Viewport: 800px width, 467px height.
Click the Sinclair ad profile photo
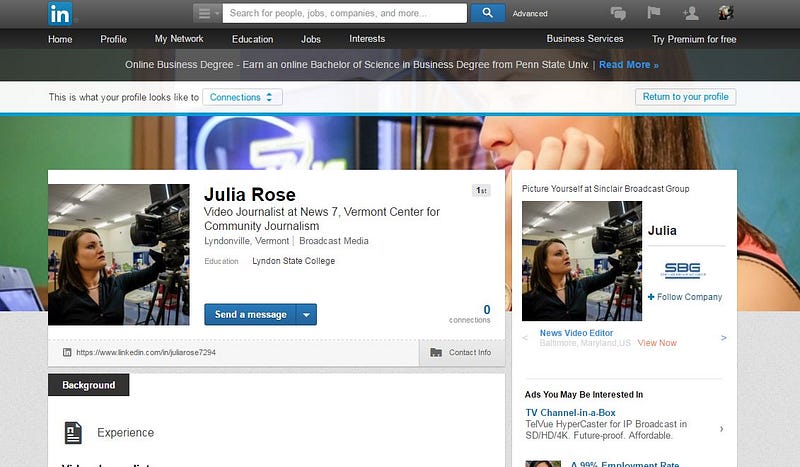click(582, 261)
